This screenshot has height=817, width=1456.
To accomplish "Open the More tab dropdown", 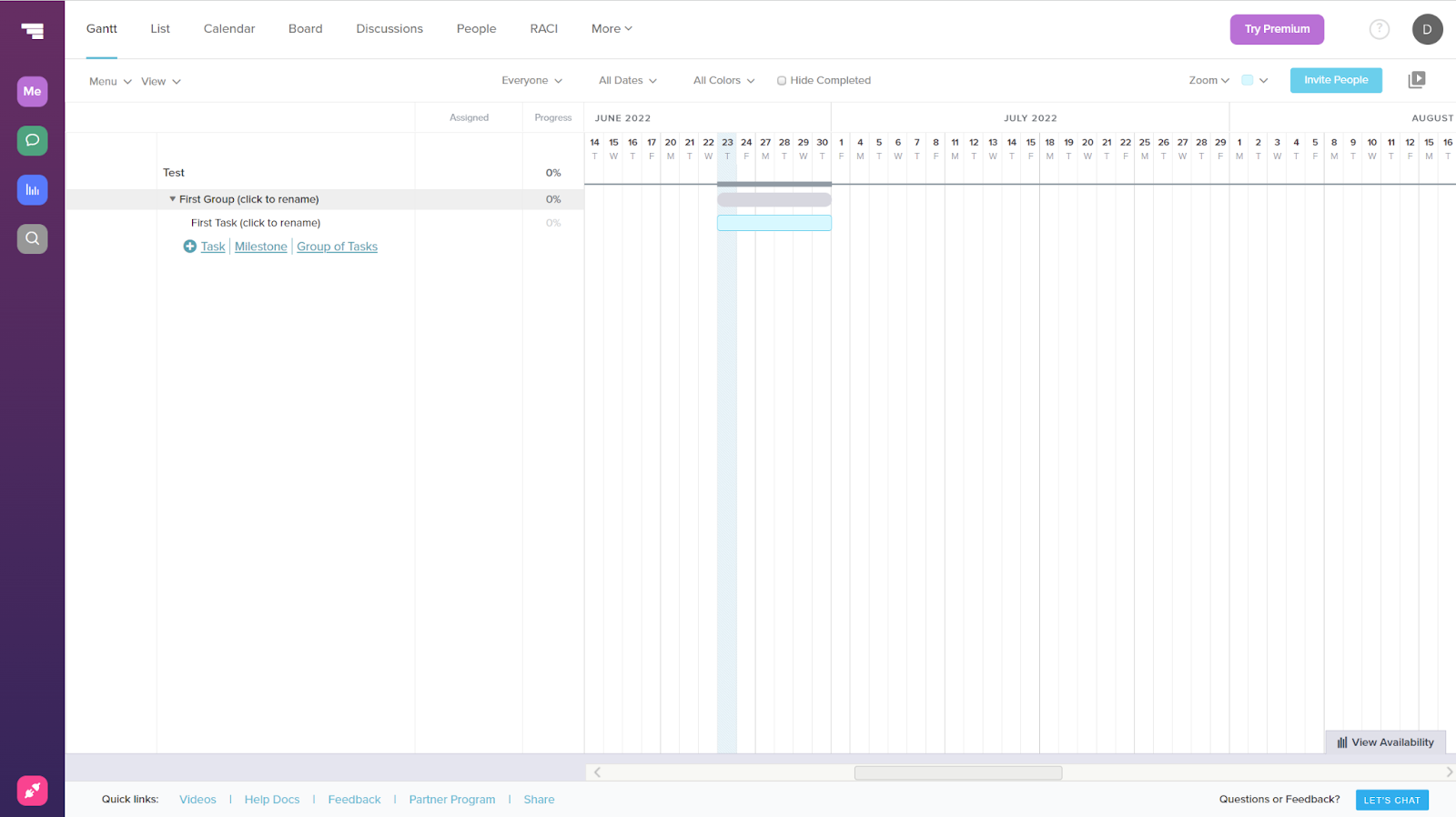I will tap(612, 29).
